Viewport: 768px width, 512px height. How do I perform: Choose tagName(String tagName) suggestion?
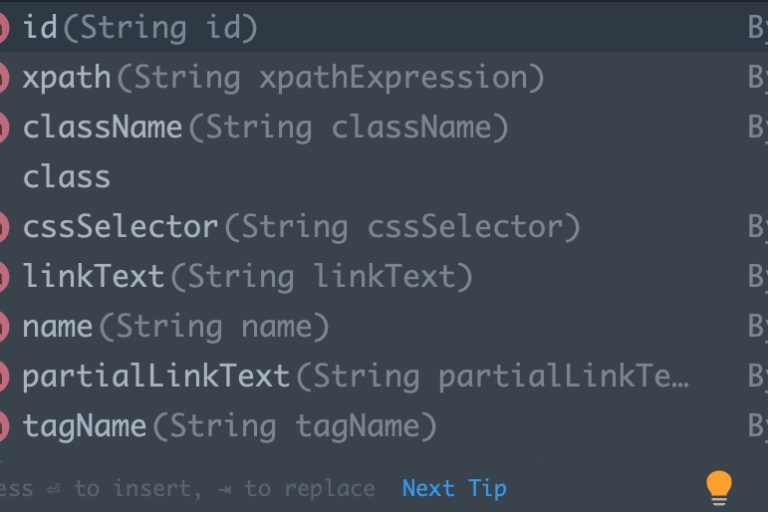click(x=229, y=427)
